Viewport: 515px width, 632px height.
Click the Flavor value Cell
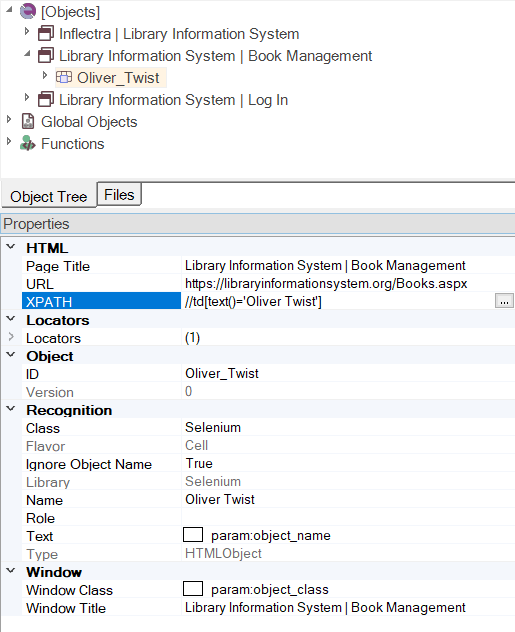pos(196,445)
